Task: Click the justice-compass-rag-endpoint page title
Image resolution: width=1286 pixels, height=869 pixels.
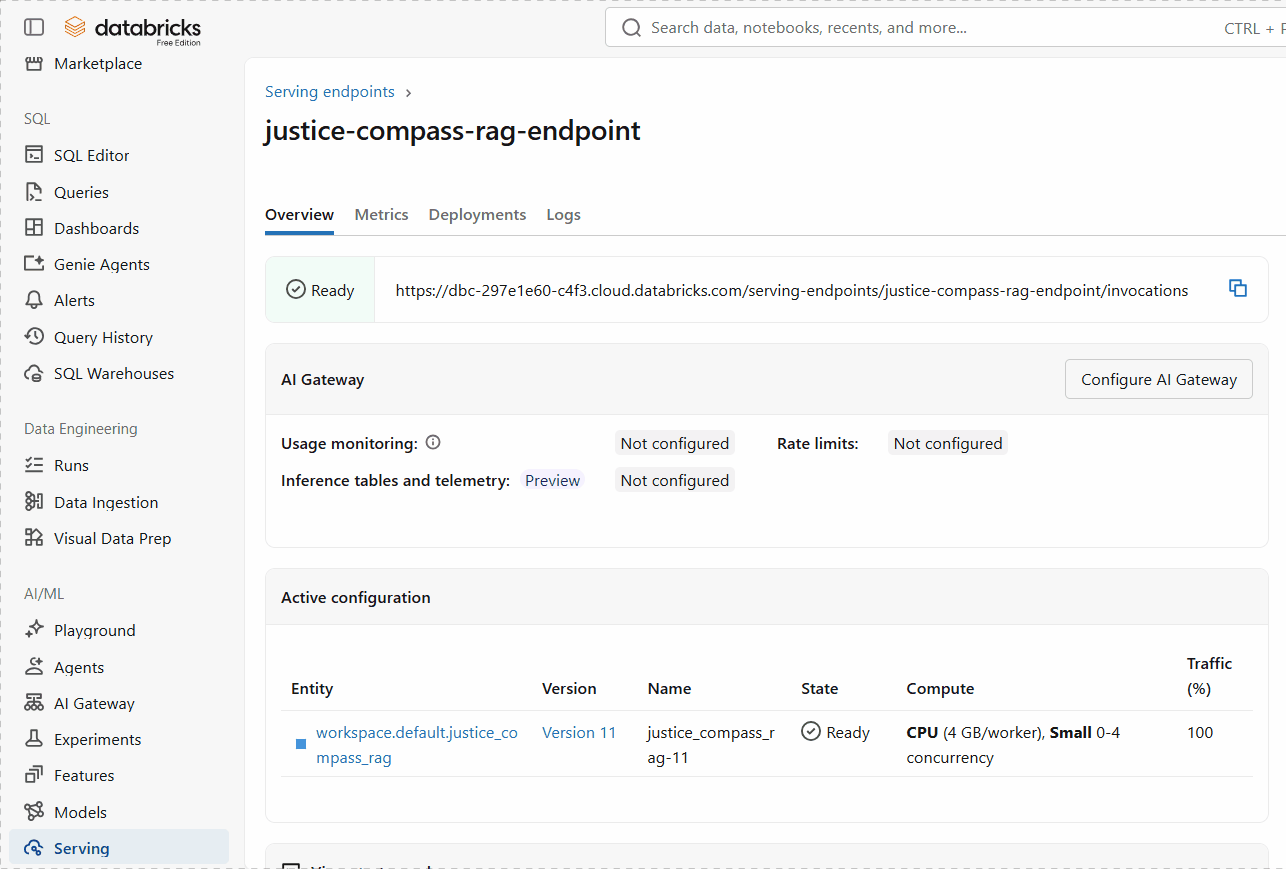Action: click(x=452, y=131)
